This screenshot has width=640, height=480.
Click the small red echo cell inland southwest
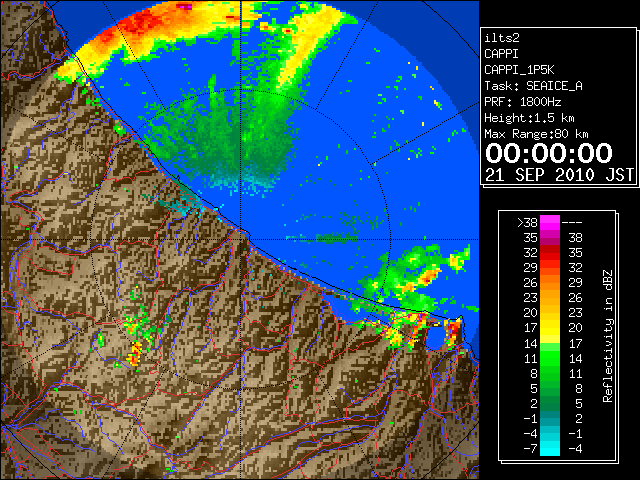(x=135, y=353)
